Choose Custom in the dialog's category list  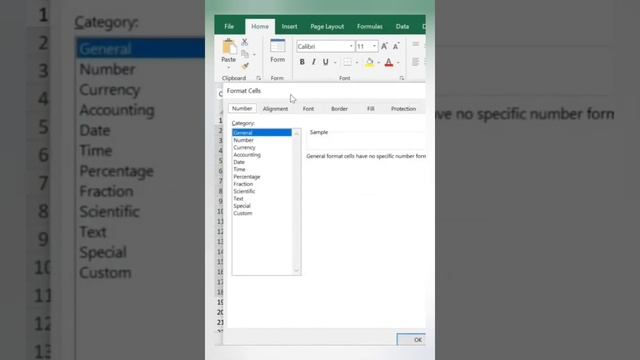click(262, 213)
